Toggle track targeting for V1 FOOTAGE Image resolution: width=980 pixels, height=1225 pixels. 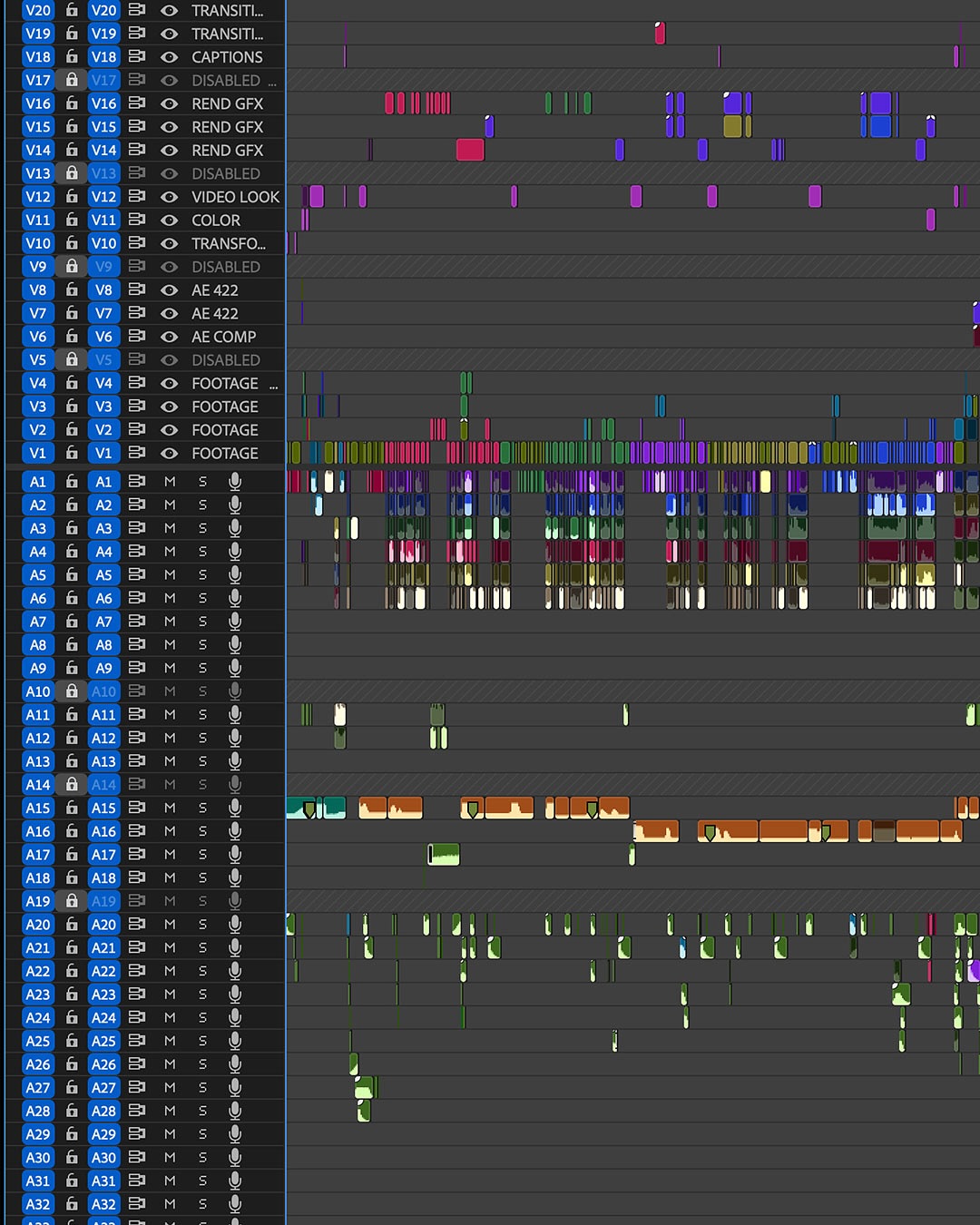tap(103, 453)
